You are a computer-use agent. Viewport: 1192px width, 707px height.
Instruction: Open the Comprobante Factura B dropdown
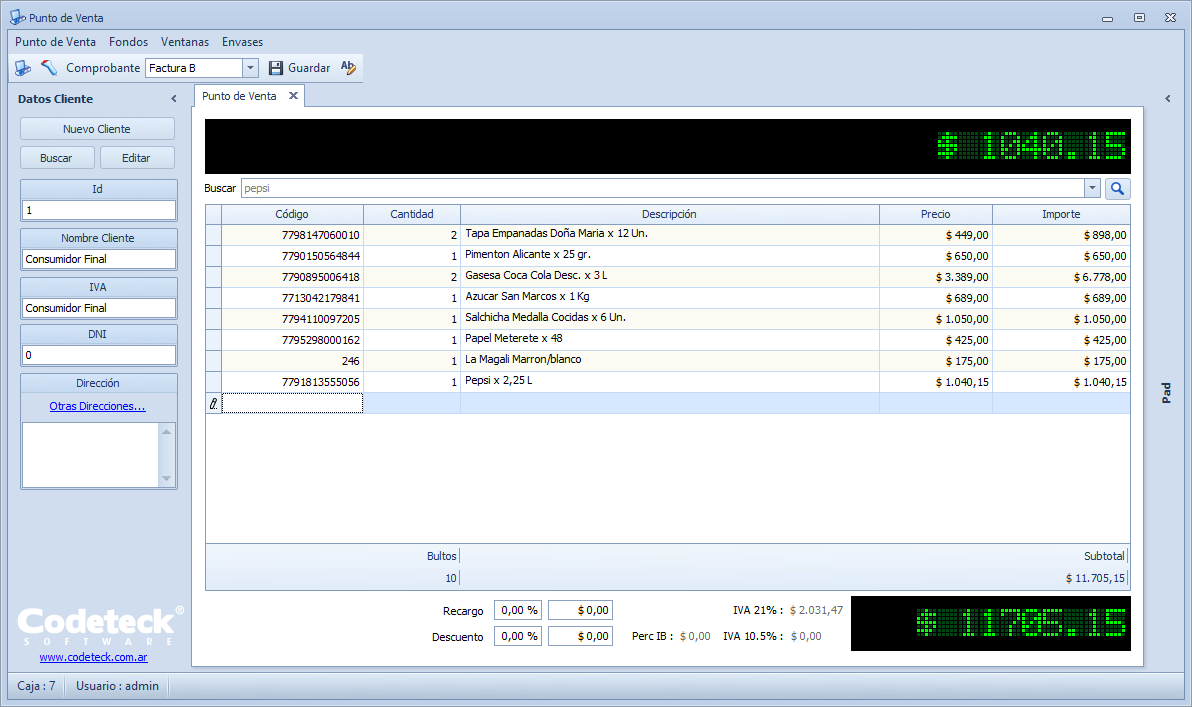250,68
